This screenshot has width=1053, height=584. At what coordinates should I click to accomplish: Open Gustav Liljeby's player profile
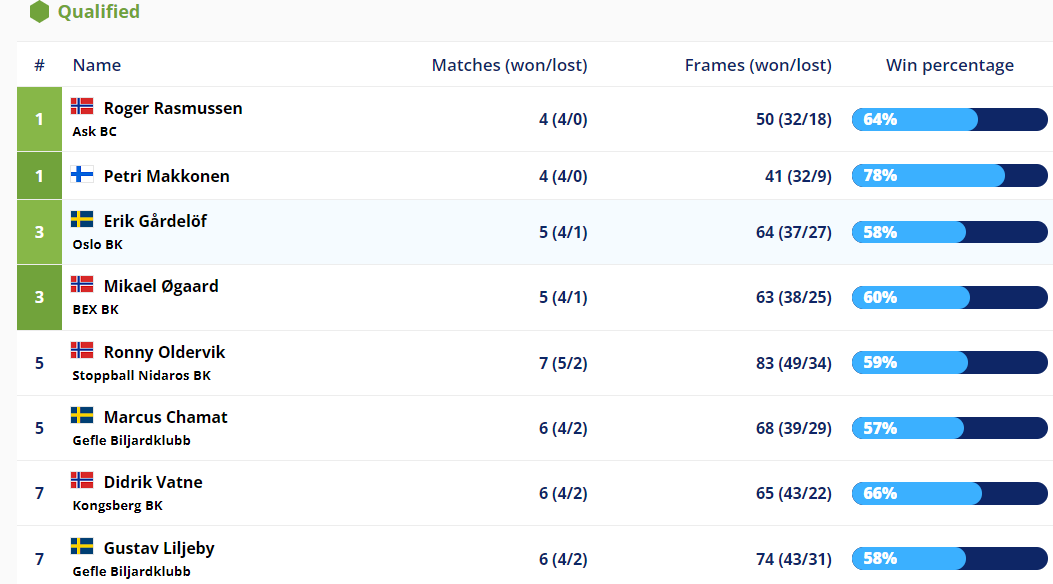pyautogui.click(x=159, y=548)
